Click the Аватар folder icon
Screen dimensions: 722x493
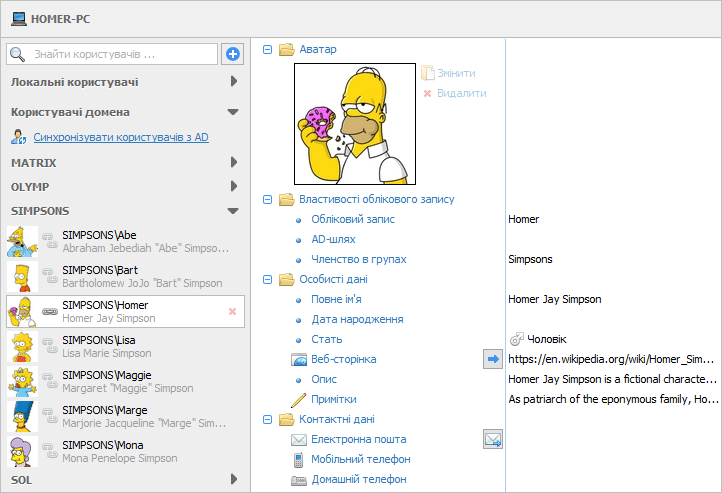pyautogui.click(x=286, y=49)
